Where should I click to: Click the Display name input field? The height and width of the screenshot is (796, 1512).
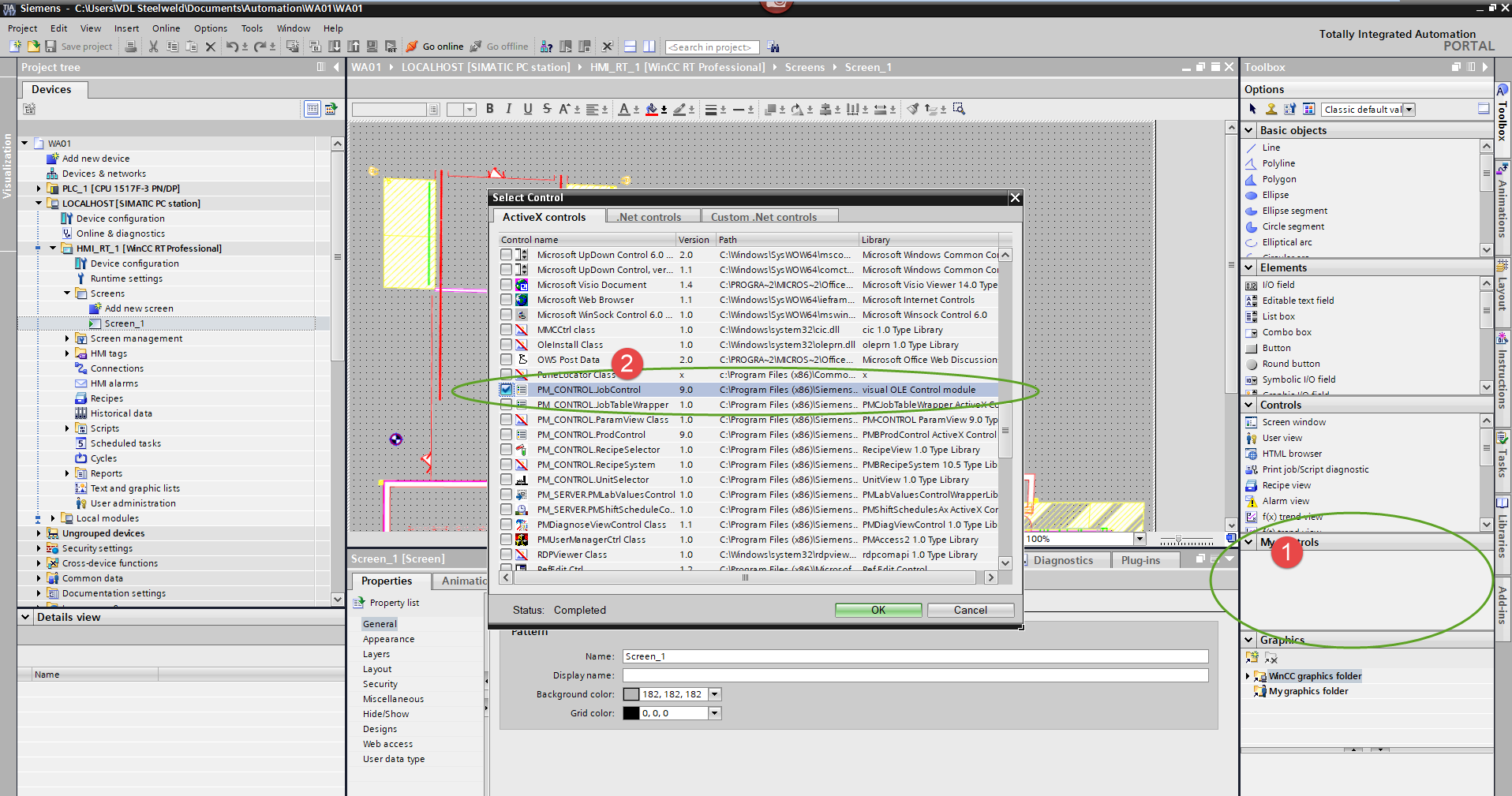point(915,675)
